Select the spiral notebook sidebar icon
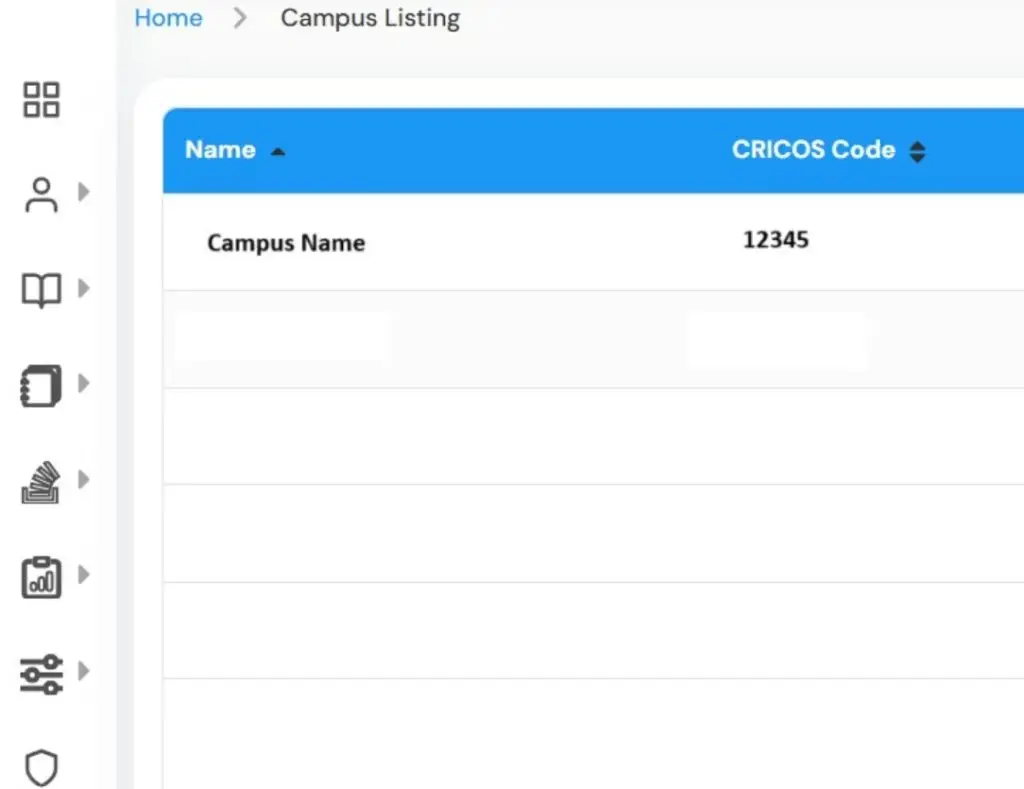This screenshot has height=789, width=1024. [x=41, y=386]
